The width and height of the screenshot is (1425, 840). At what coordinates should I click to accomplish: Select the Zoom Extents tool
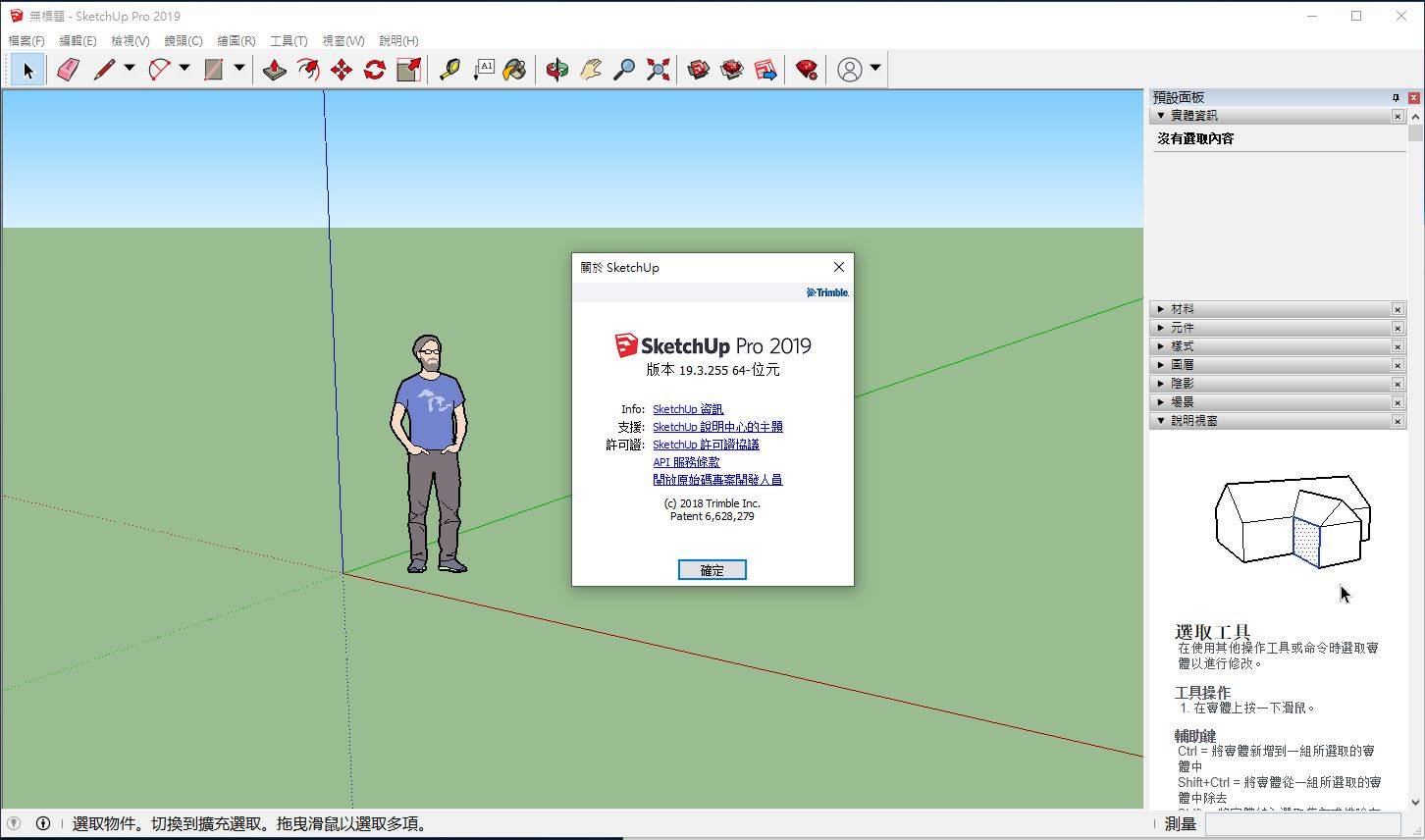[658, 70]
